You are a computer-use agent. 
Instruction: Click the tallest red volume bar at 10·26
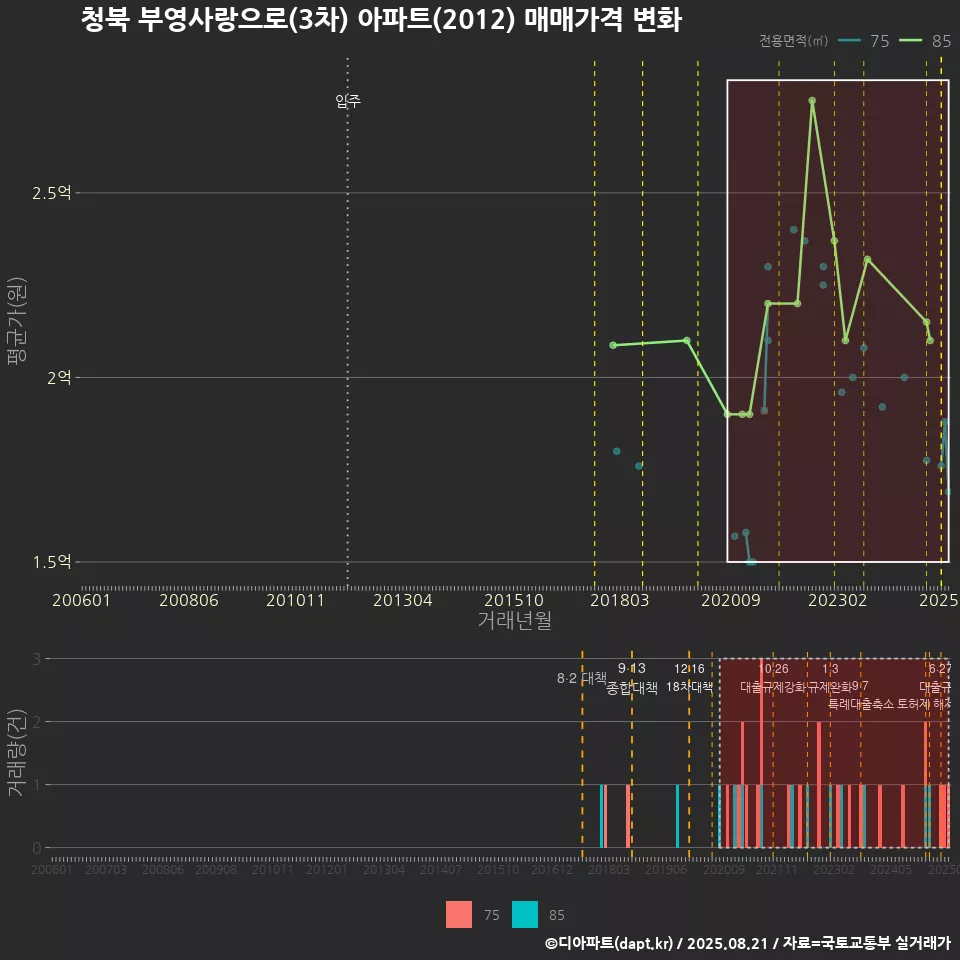pos(762,760)
